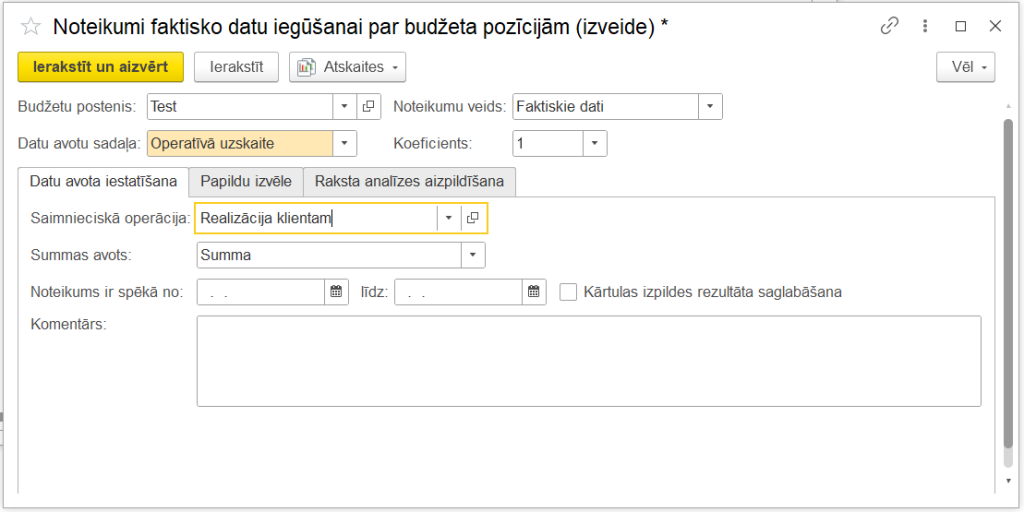Viewport: 1024px width, 512px height.
Task: Open the Vēl menu button
Action: pyautogui.click(x=965, y=67)
